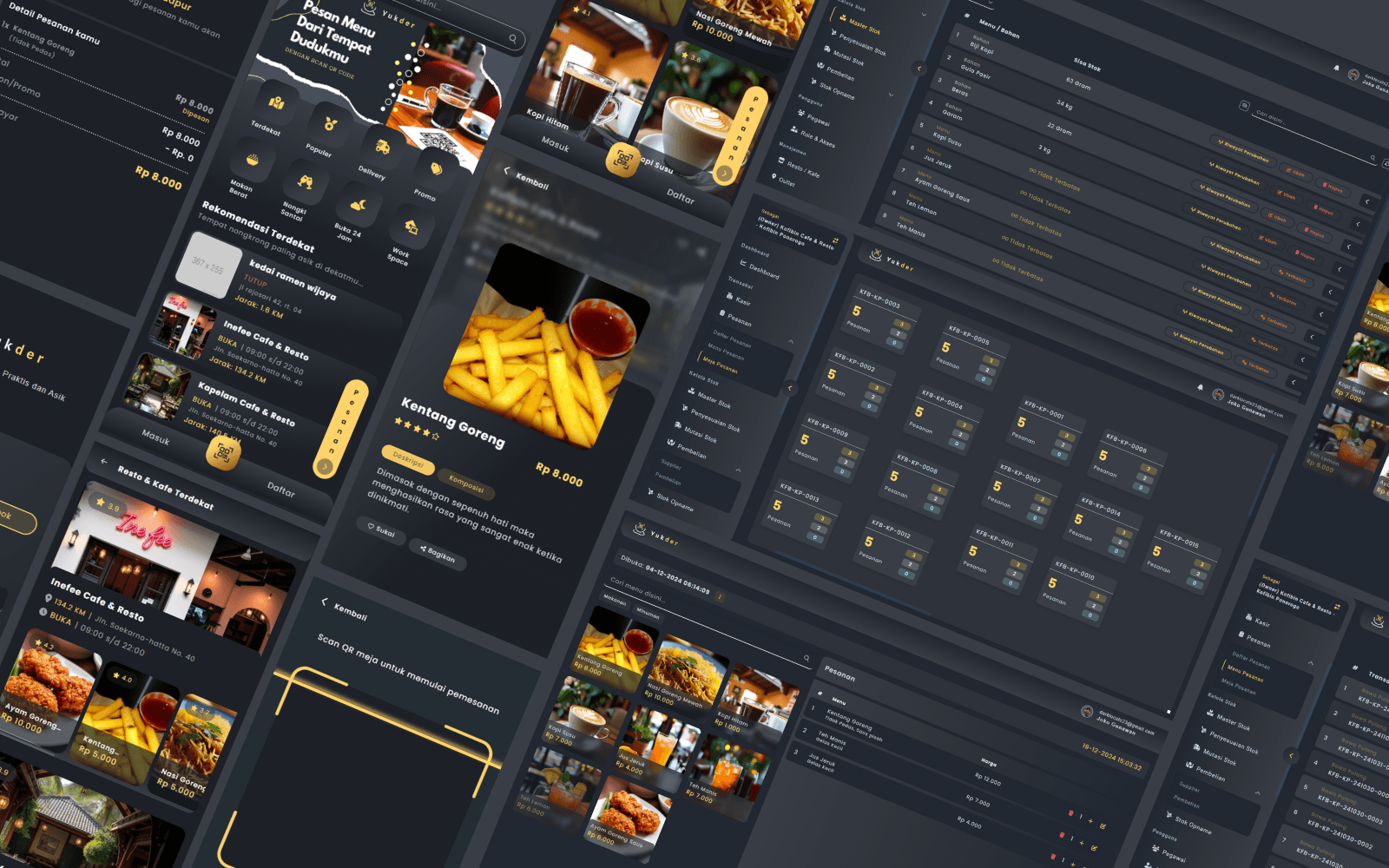Viewport: 1389px width, 868px height.
Task: Tap the Buka 24 Jam moon icon
Action: tap(358, 205)
